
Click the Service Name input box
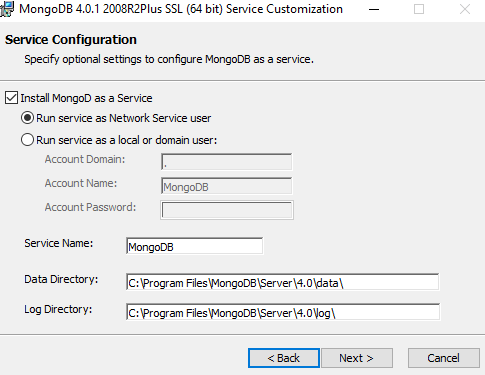[x=195, y=246]
